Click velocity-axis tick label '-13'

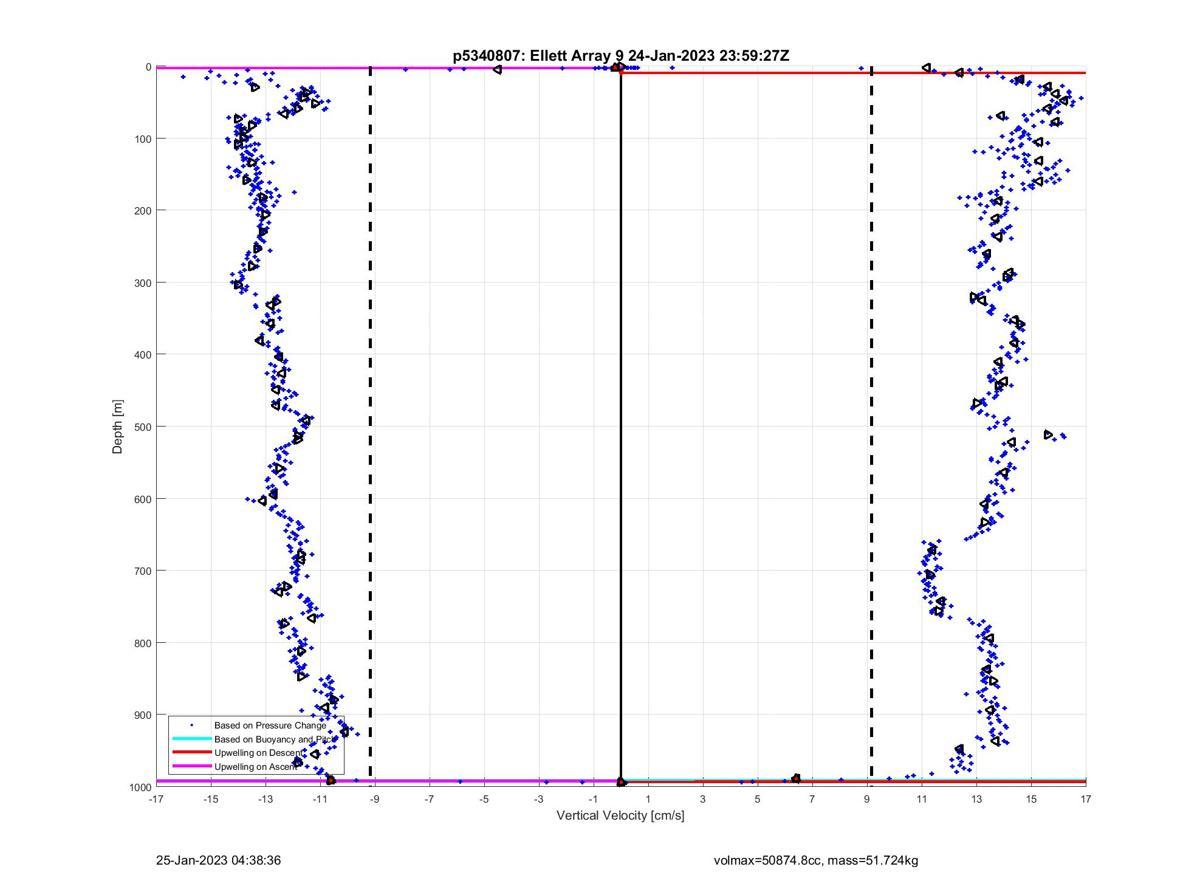265,799
